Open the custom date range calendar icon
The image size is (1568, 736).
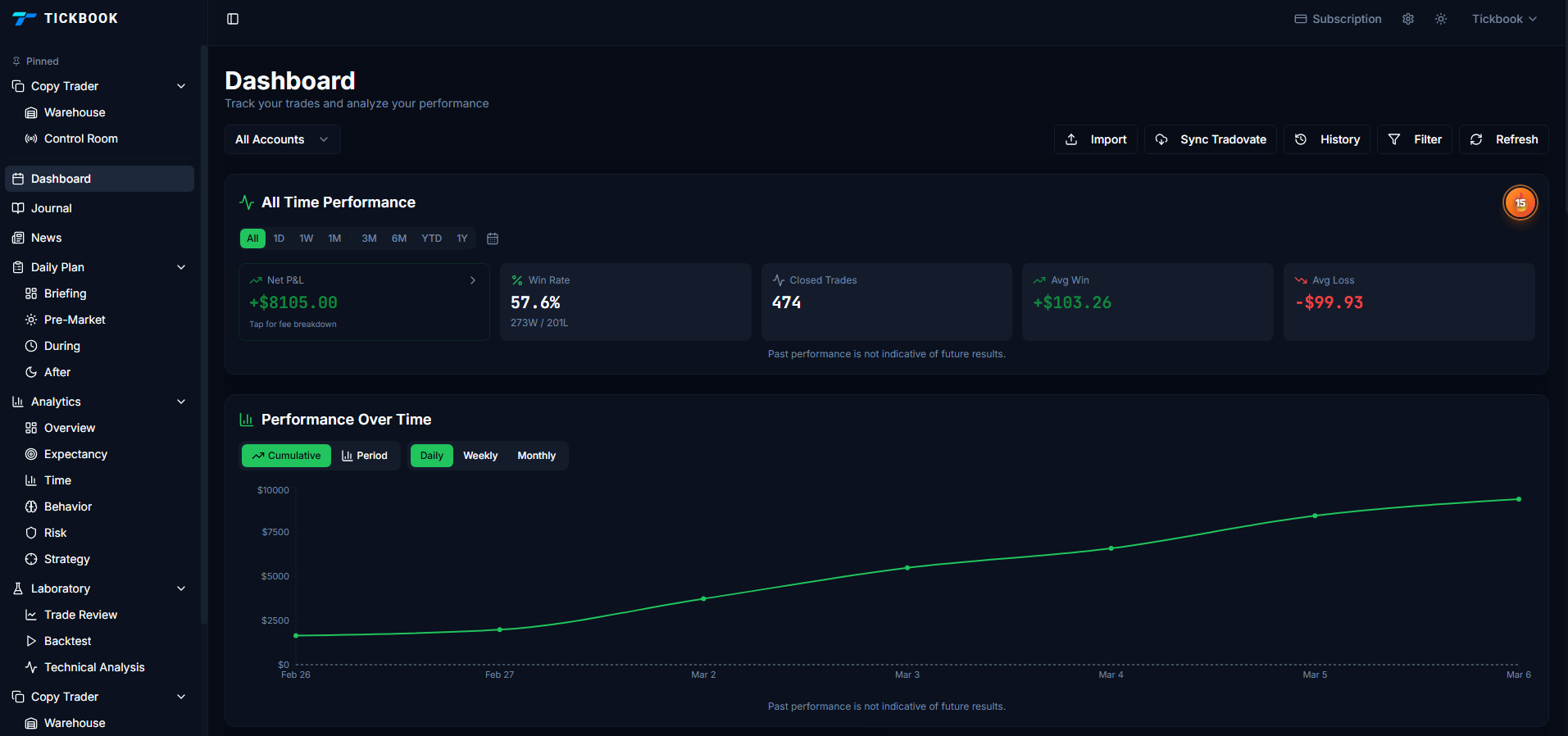click(x=493, y=239)
